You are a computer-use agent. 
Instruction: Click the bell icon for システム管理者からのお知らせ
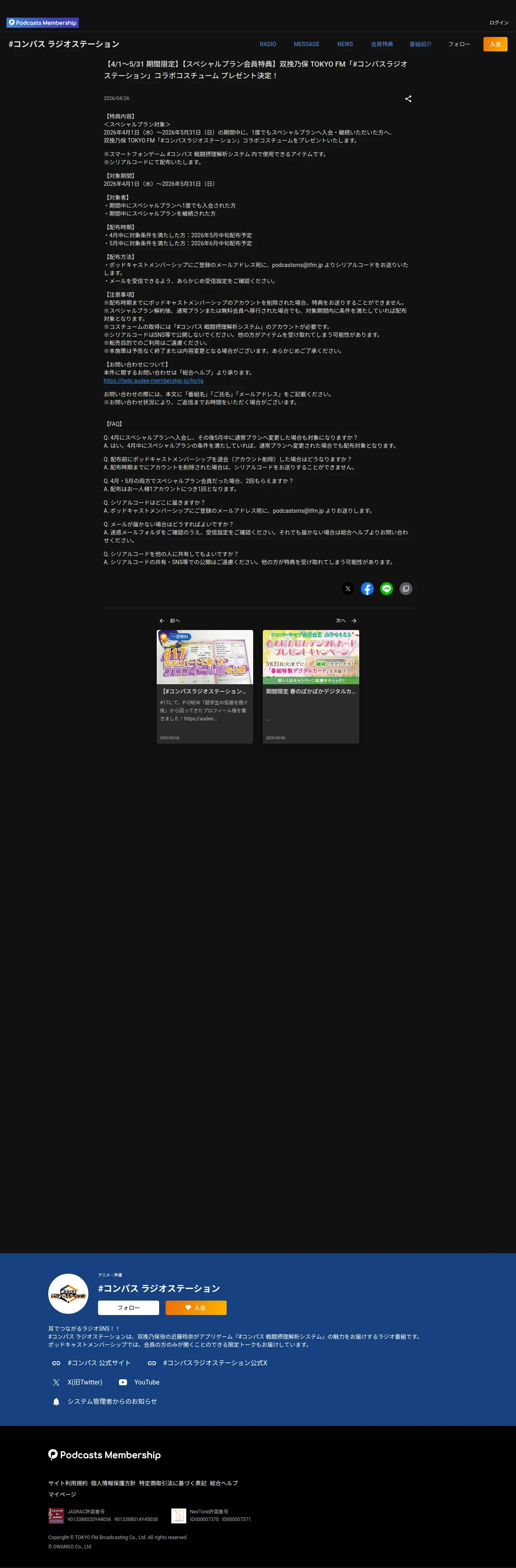56,1402
